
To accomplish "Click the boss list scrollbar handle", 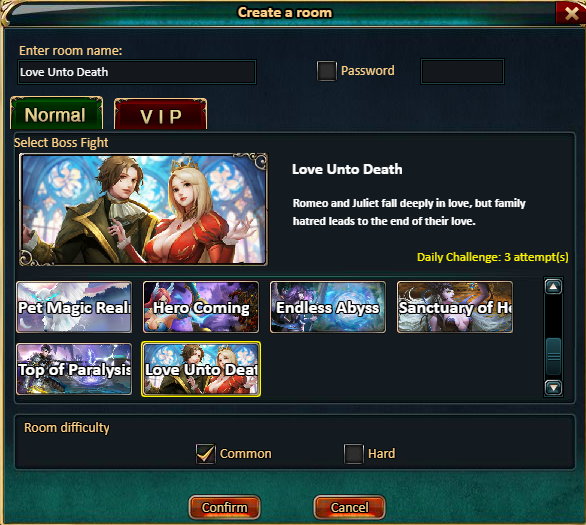I will click(x=553, y=356).
